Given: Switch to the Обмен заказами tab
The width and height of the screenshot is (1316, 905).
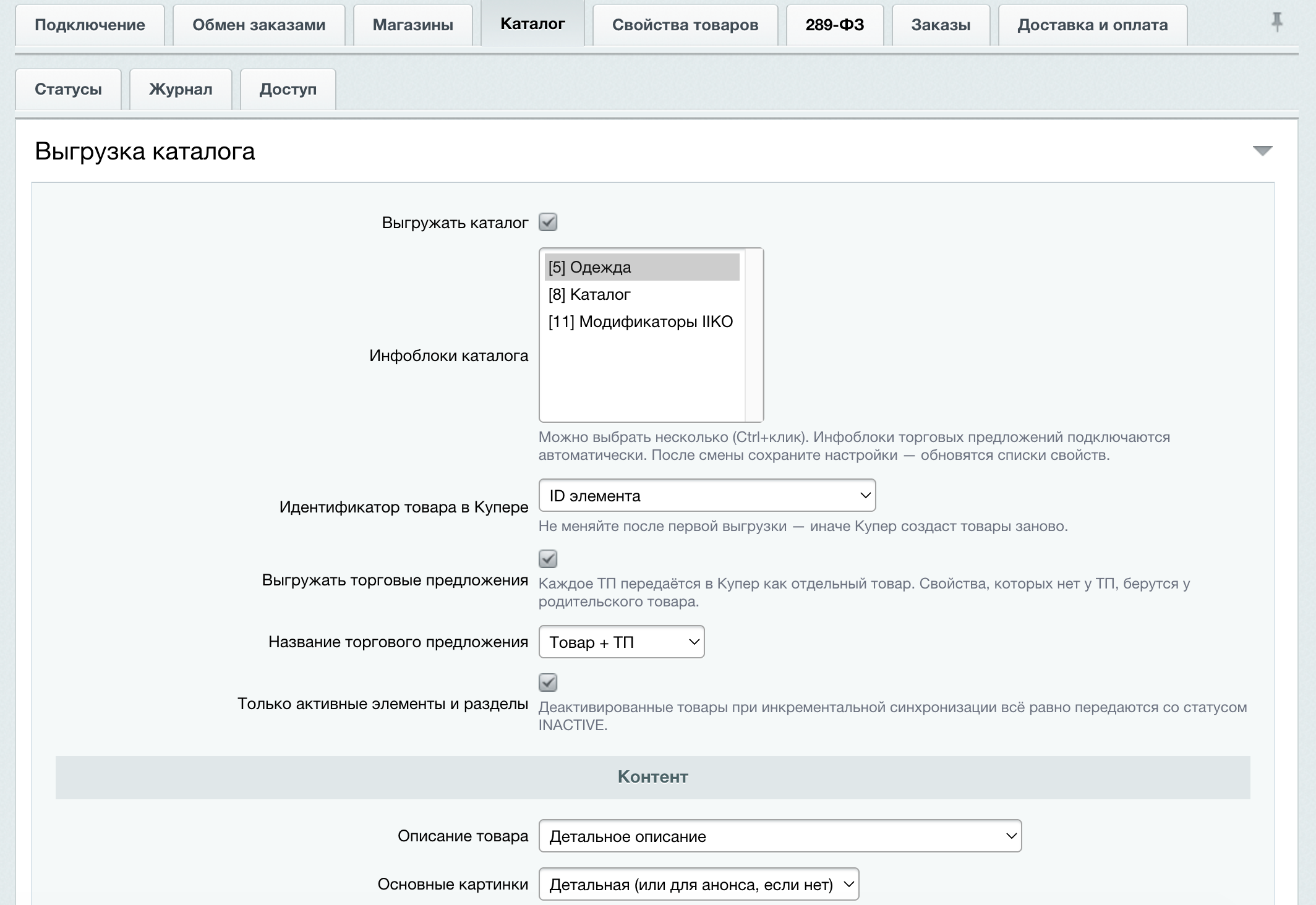Looking at the screenshot, I should 258,25.
